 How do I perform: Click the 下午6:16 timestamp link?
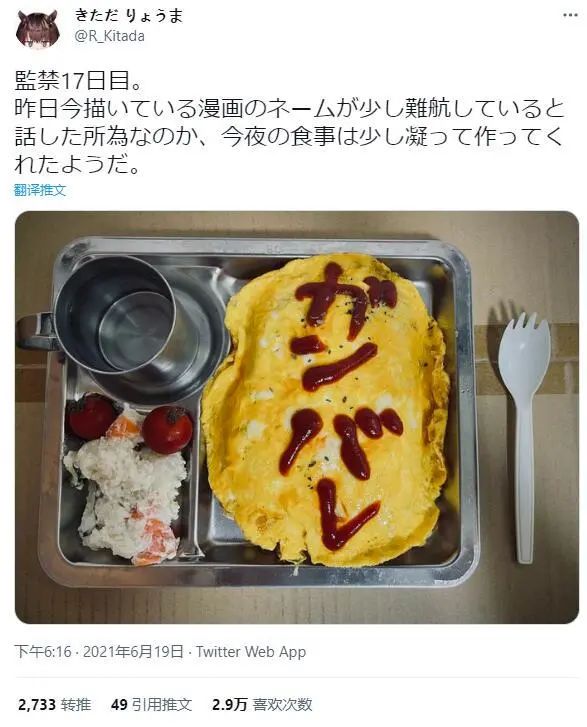43,651
